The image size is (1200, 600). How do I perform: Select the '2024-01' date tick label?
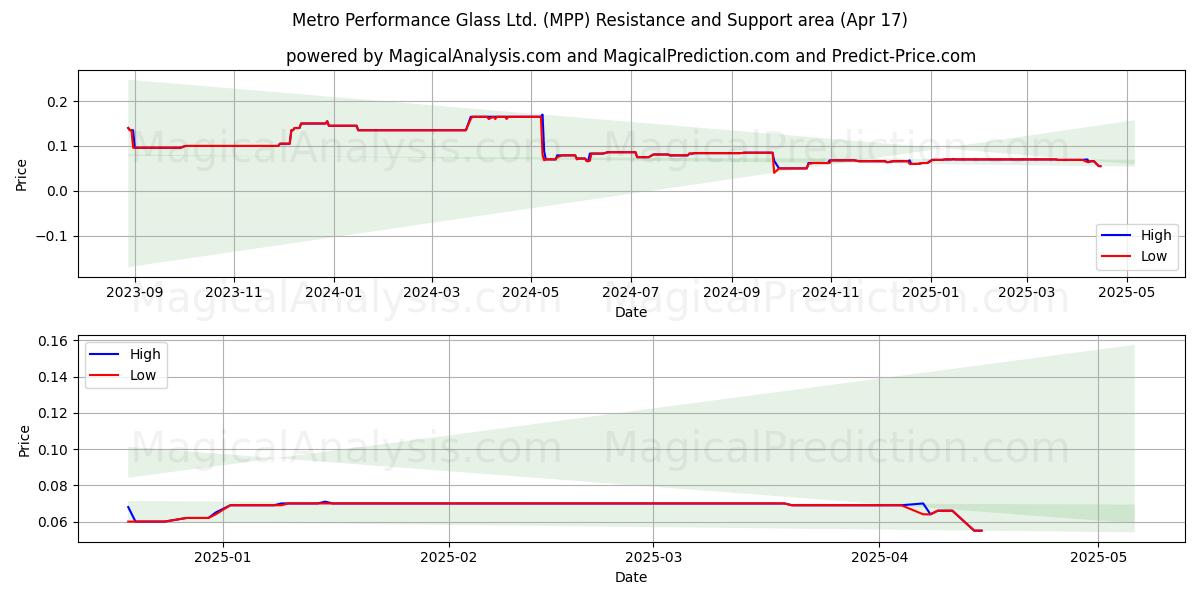[x=333, y=292]
